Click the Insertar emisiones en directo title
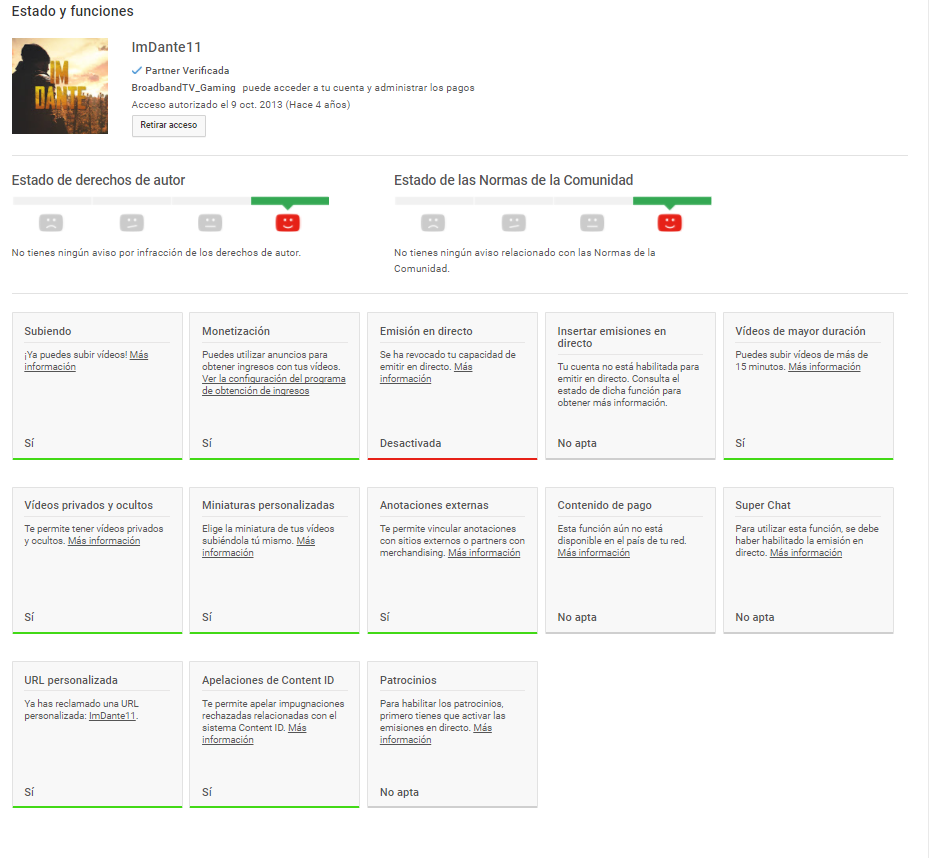The height and width of the screenshot is (858, 929). point(611,337)
